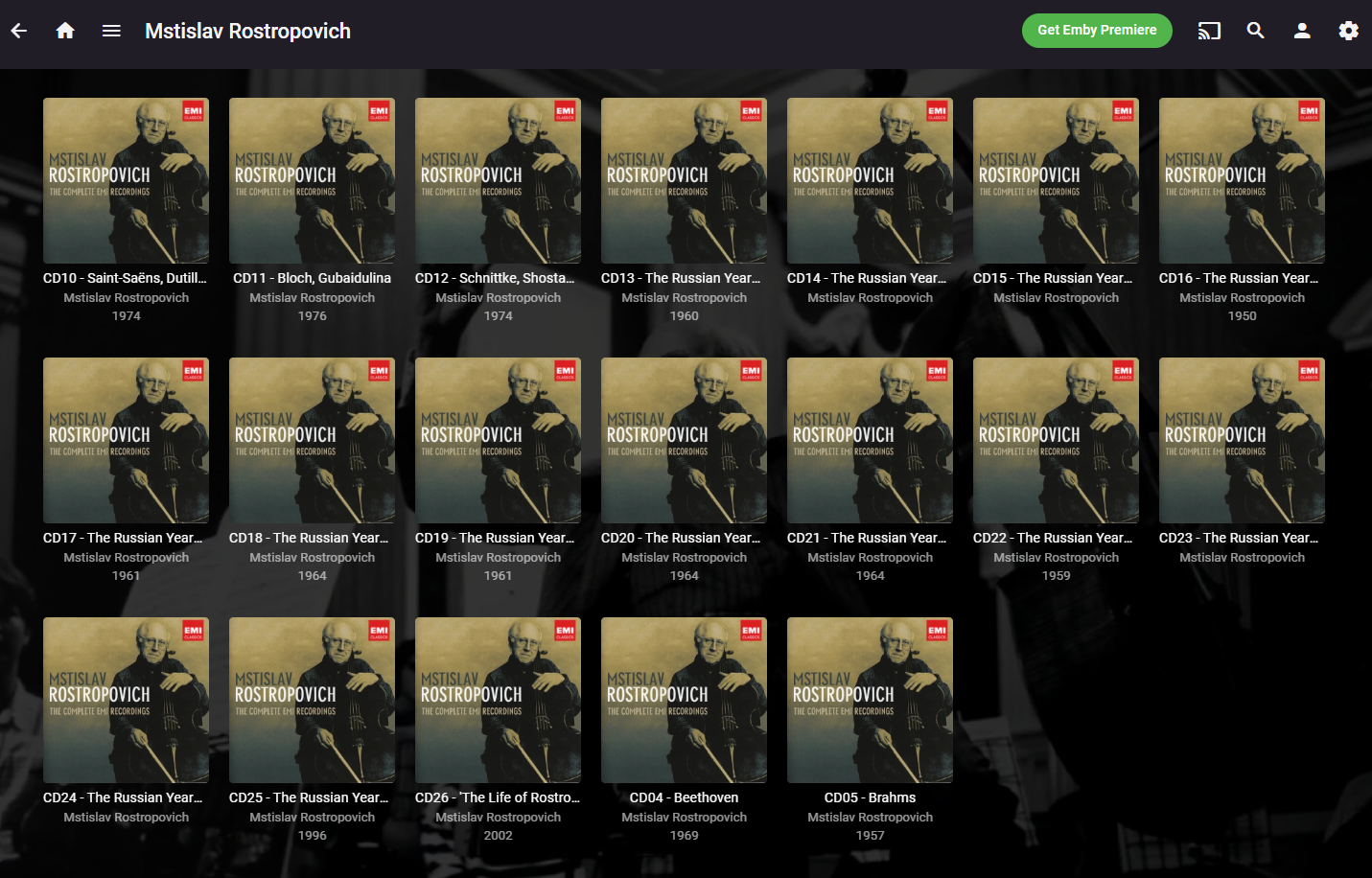This screenshot has width=1372, height=878.
Task: Open the hamburger navigation menu
Action: (111, 31)
